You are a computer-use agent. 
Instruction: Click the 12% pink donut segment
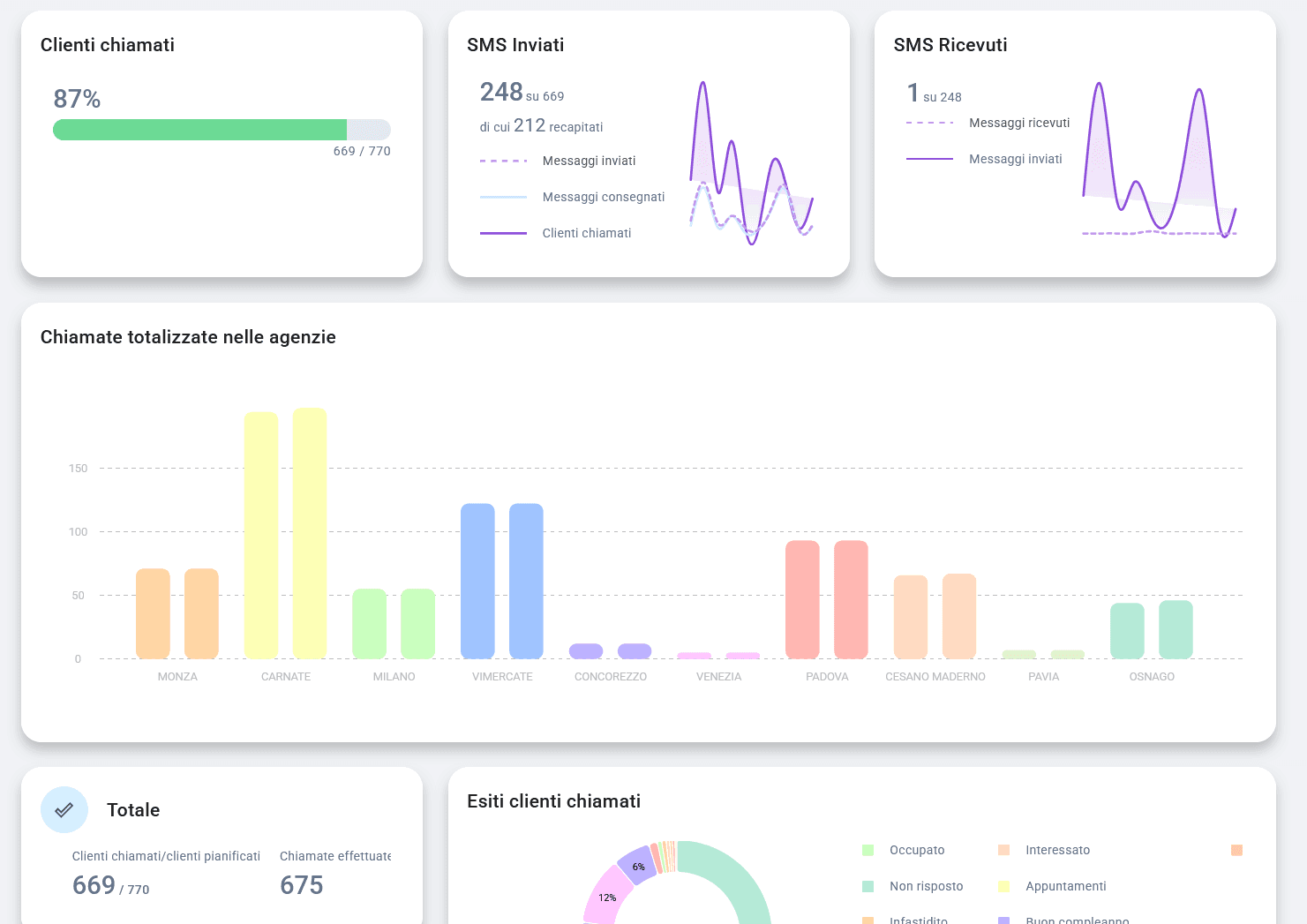coord(606,897)
